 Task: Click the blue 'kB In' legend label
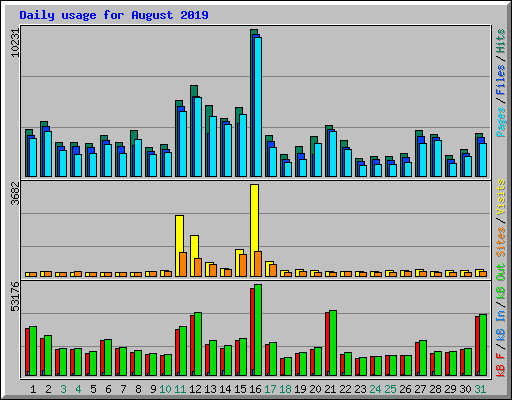click(501, 327)
